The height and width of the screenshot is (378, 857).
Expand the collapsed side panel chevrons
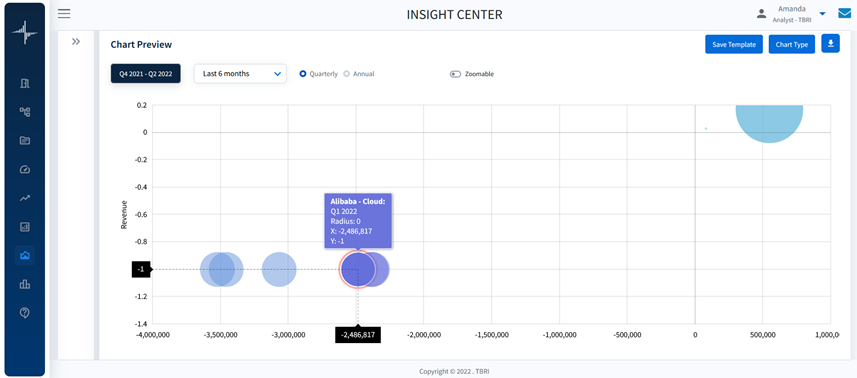pyautogui.click(x=76, y=42)
